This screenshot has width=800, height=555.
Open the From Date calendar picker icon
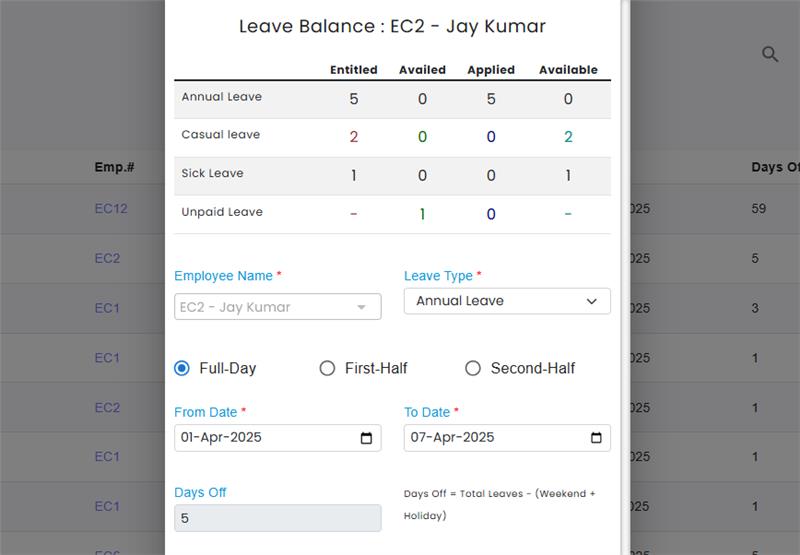click(366, 438)
